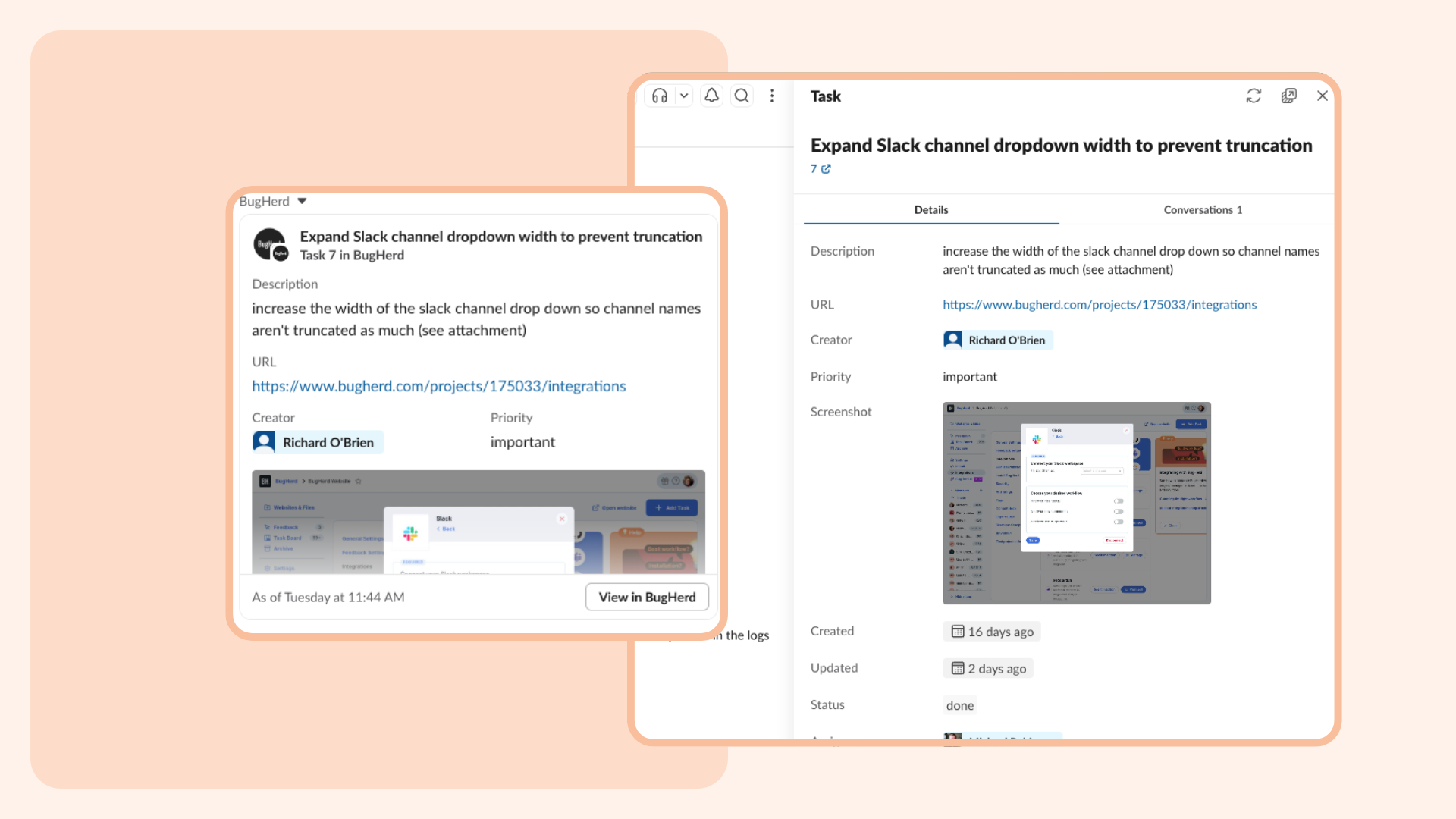This screenshot has height=819, width=1456.
Task: Open the task in a new window
Action: tap(1288, 96)
